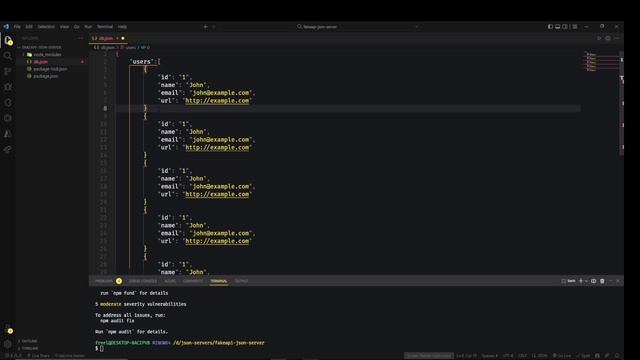Open the Selection menu
Viewport: 640px width, 360px height.
tap(46, 27)
